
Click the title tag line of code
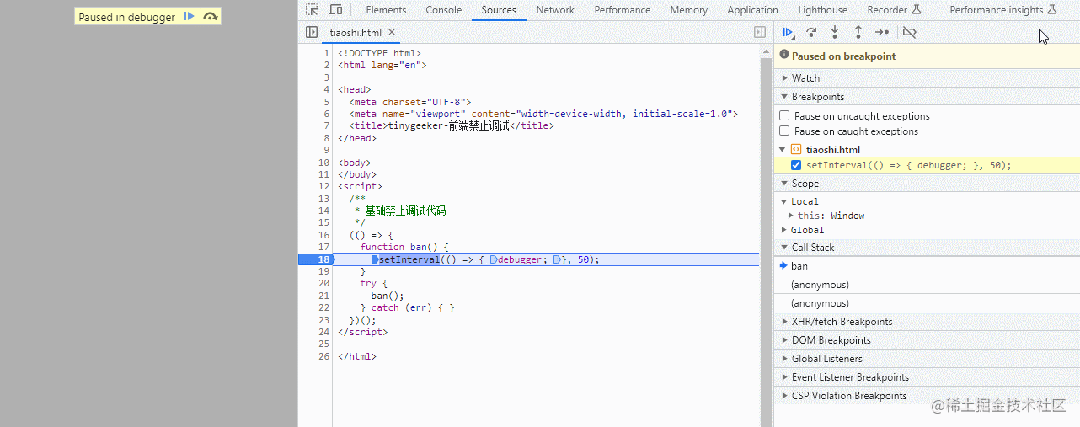451,126
